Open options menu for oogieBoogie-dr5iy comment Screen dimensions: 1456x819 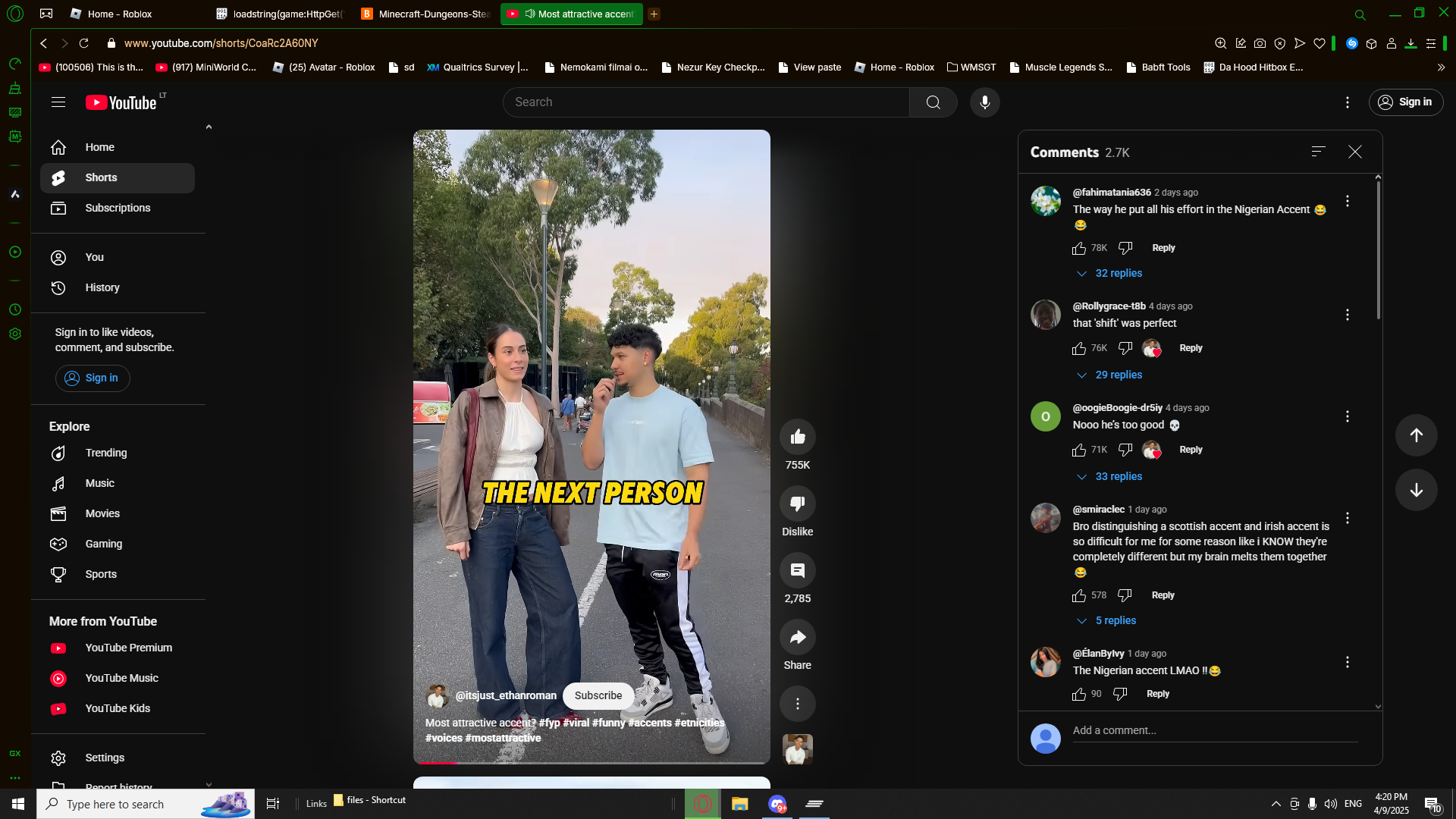pos(1348,416)
